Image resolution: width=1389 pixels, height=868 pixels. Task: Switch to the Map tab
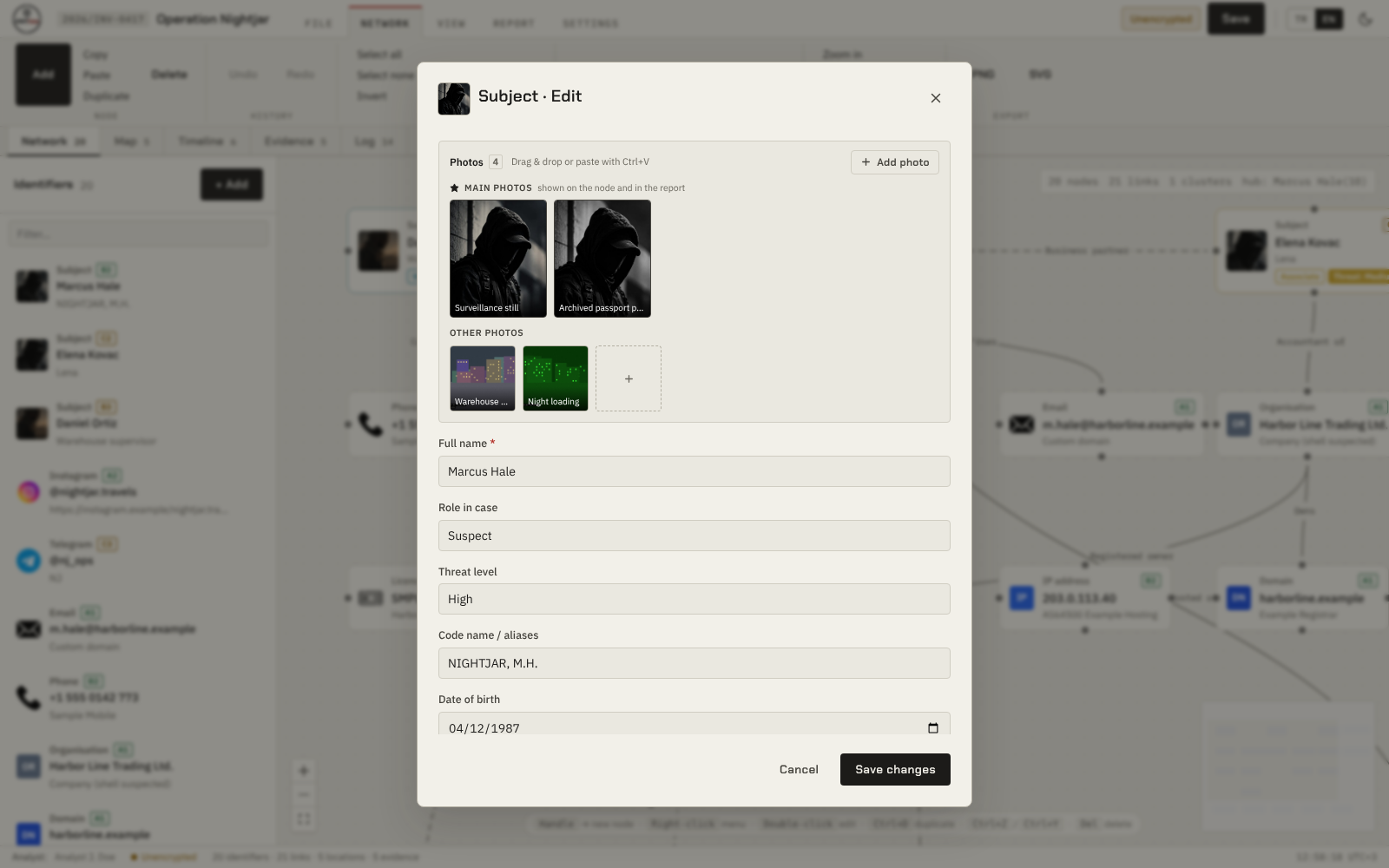(x=132, y=141)
